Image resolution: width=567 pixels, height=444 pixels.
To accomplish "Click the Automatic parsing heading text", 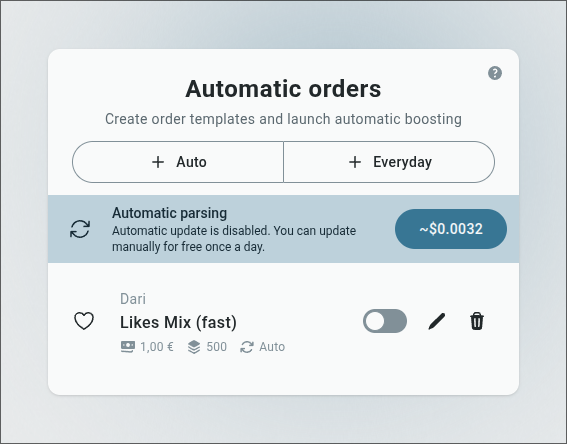I will pyautogui.click(x=170, y=213).
